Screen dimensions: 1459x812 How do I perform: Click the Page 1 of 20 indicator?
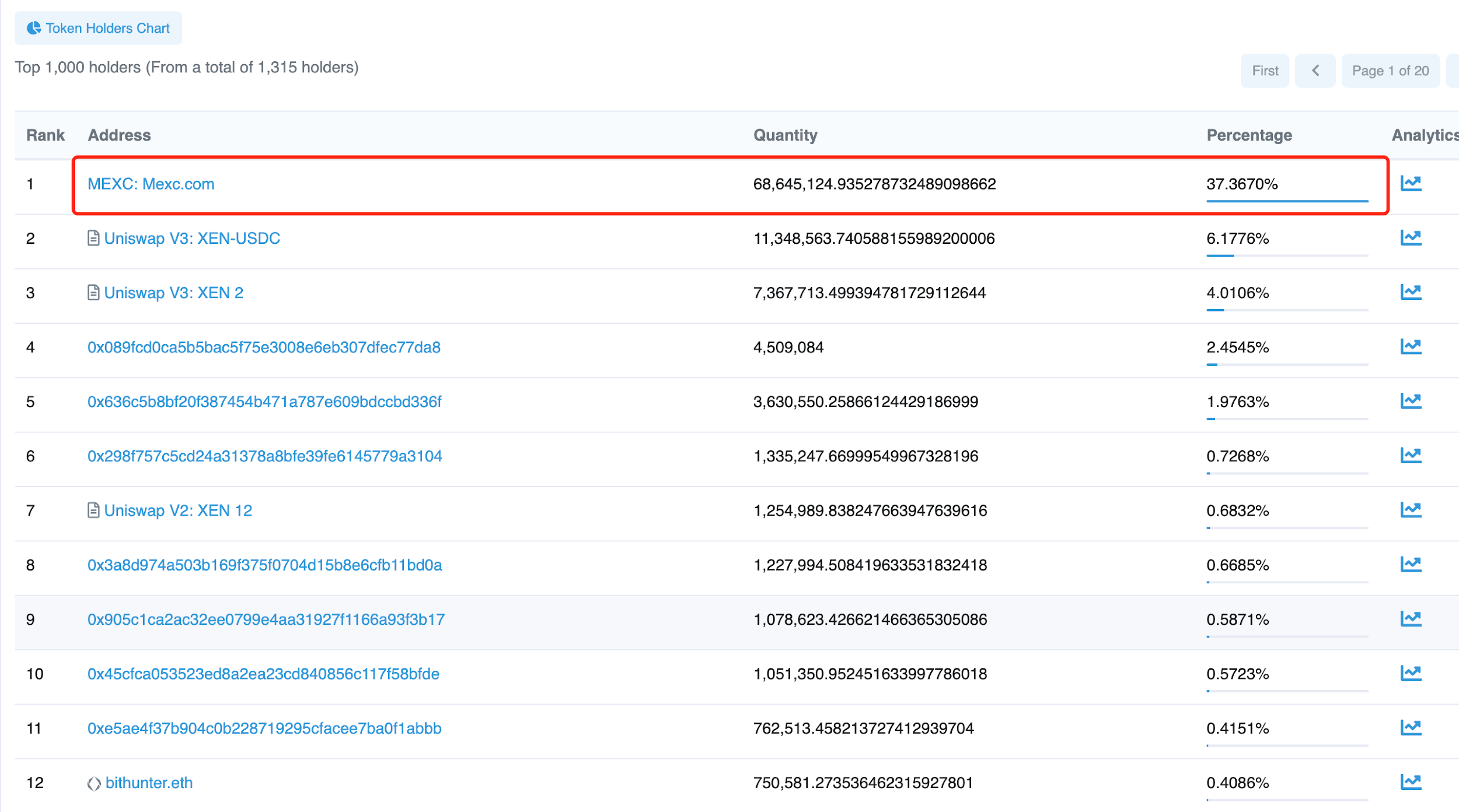[x=1390, y=70]
